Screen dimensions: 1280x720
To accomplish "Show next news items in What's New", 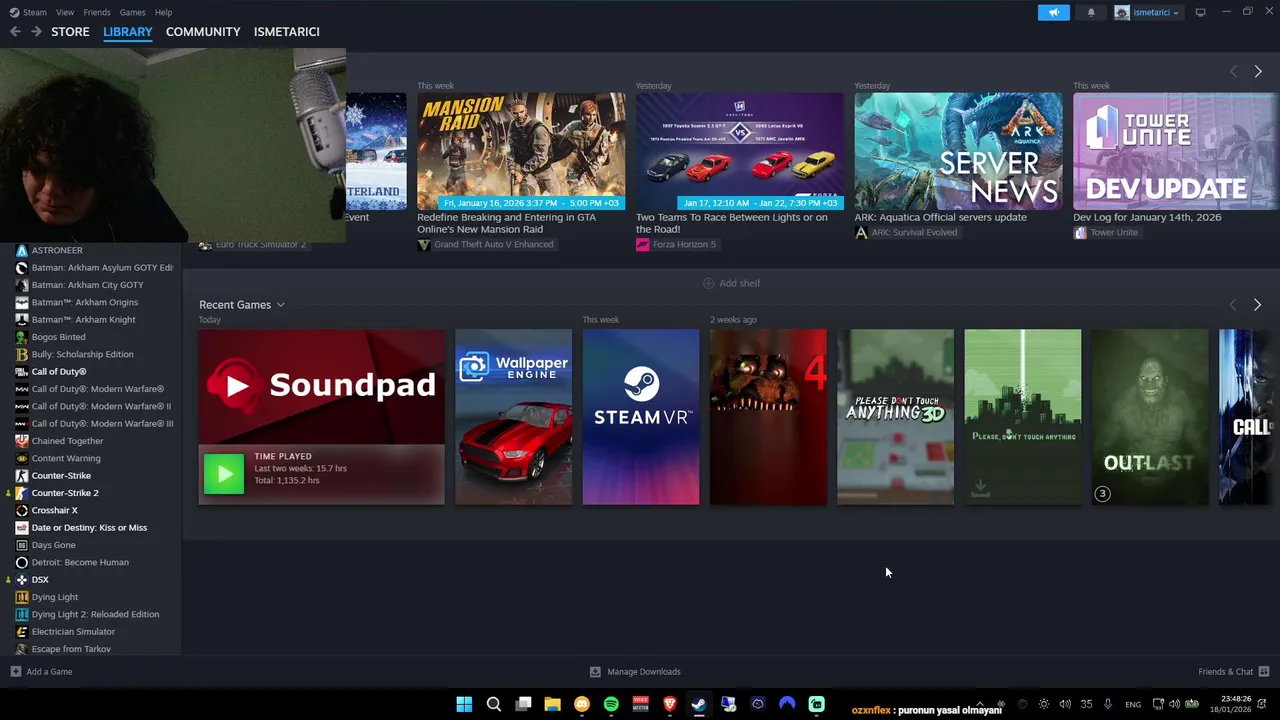I will coord(1258,71).
